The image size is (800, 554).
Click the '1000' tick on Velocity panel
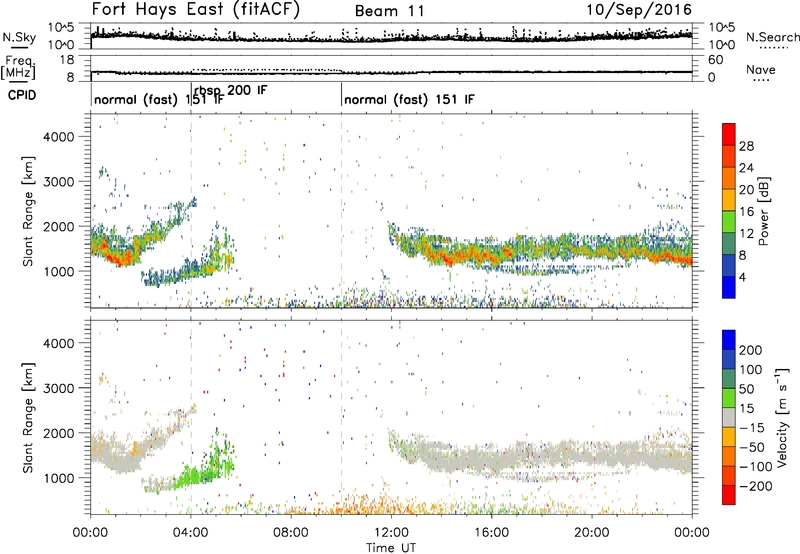pyautogui.click(x=59, y=478)
